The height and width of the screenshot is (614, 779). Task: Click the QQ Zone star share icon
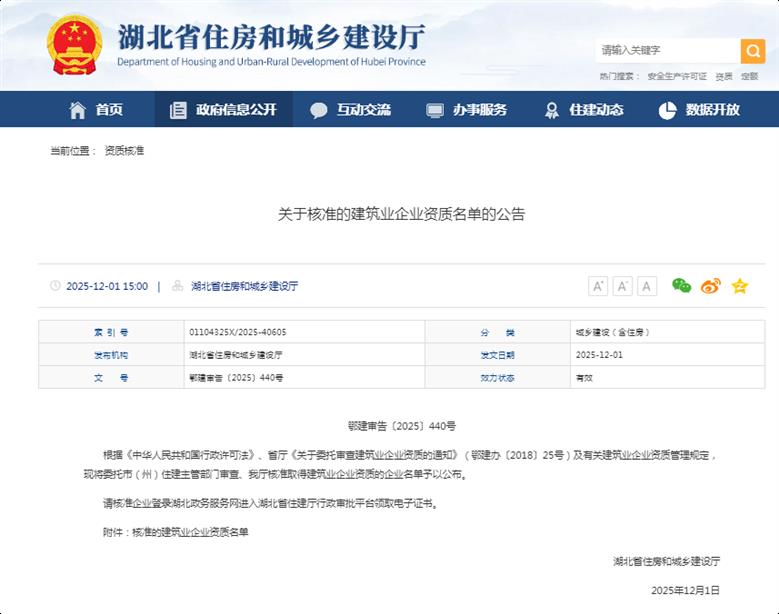coord(739,286)
